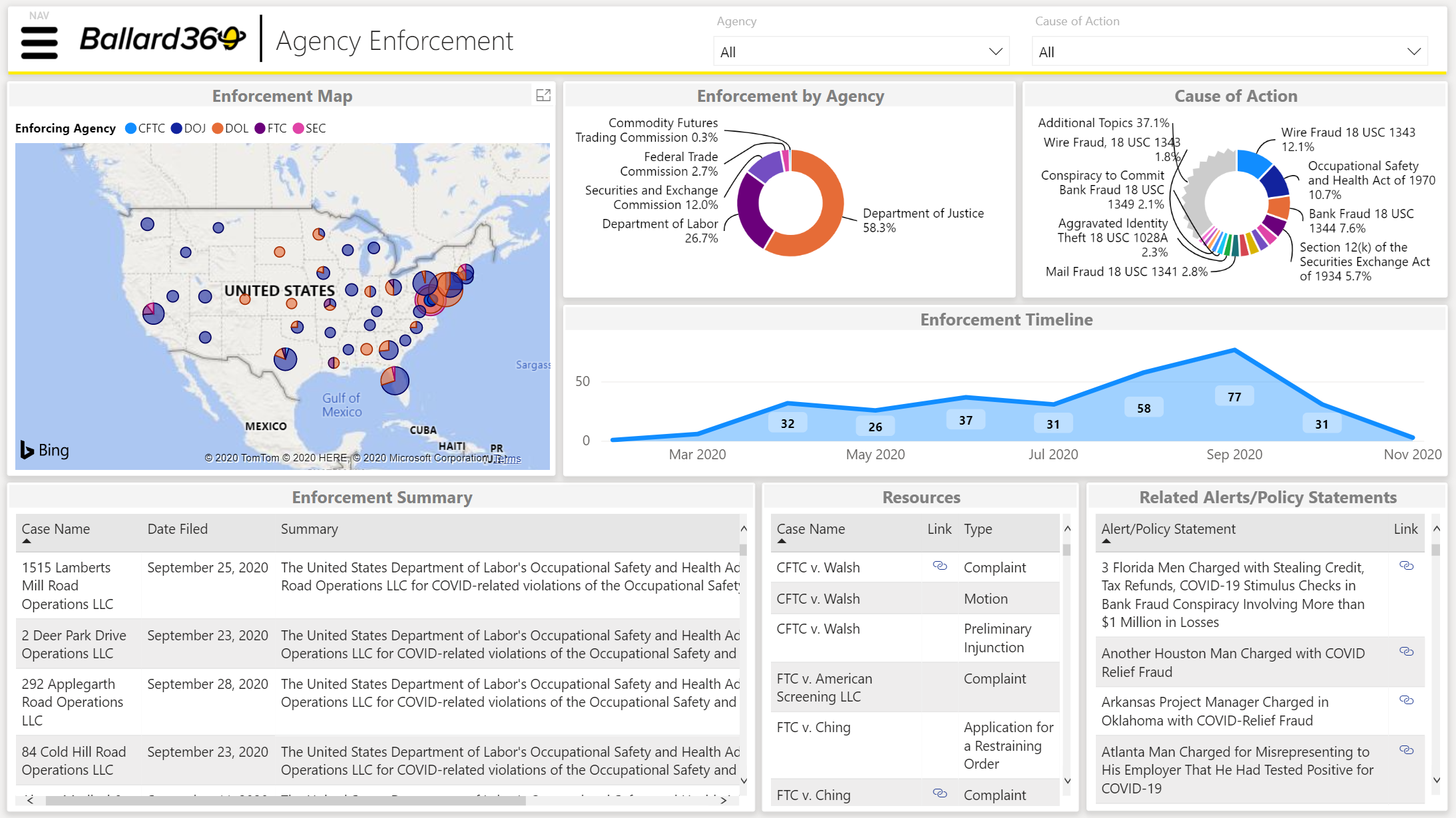The width and height of the screenshot is (1456, 818).
Task: Click right arrow of Enforcement Summary horizontal scrollbar
Action: 724,801
